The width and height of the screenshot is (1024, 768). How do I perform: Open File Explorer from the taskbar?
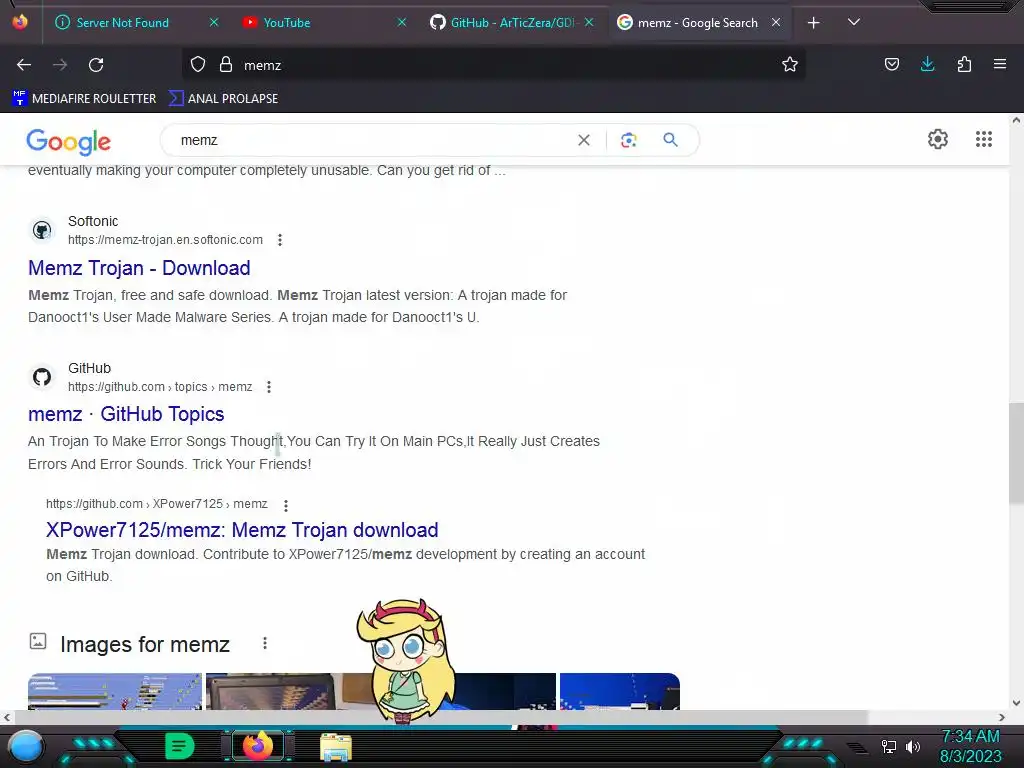point(336,747)
